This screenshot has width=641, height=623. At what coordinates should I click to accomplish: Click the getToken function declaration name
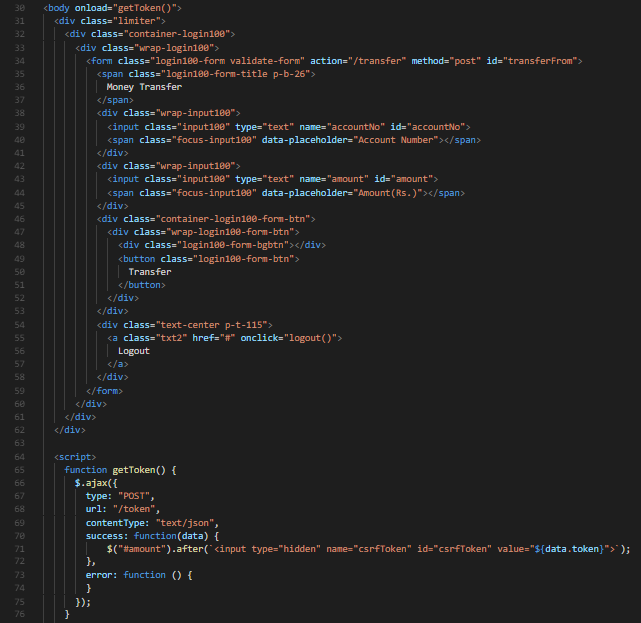click(x=134, y=470)
